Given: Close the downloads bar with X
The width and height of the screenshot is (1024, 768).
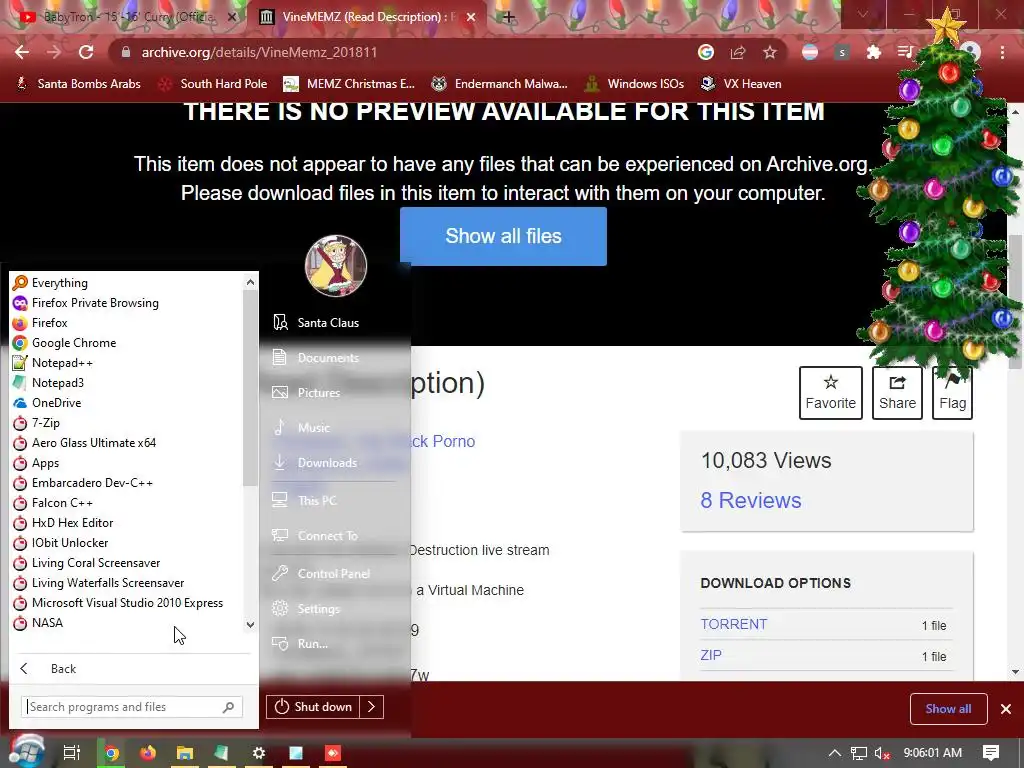Looking at the screenshot, I should click(x=1006, y=709).
